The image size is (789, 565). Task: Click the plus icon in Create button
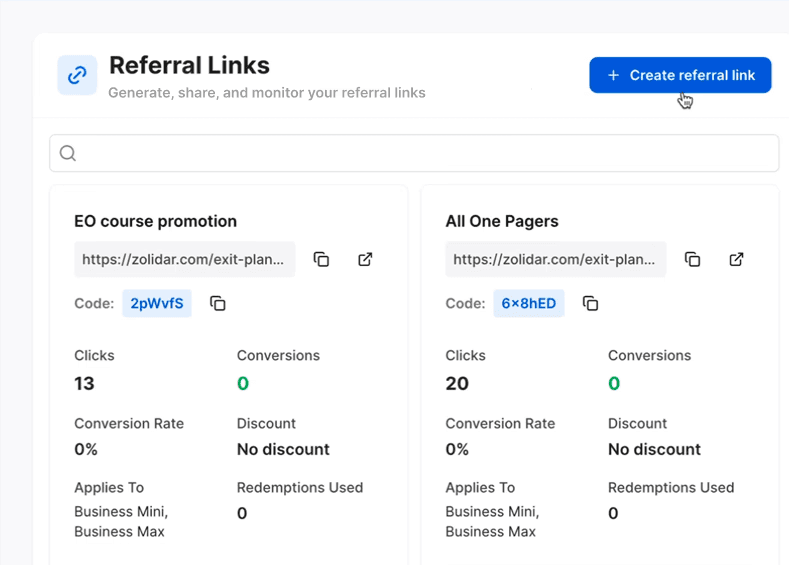point(614,75)
